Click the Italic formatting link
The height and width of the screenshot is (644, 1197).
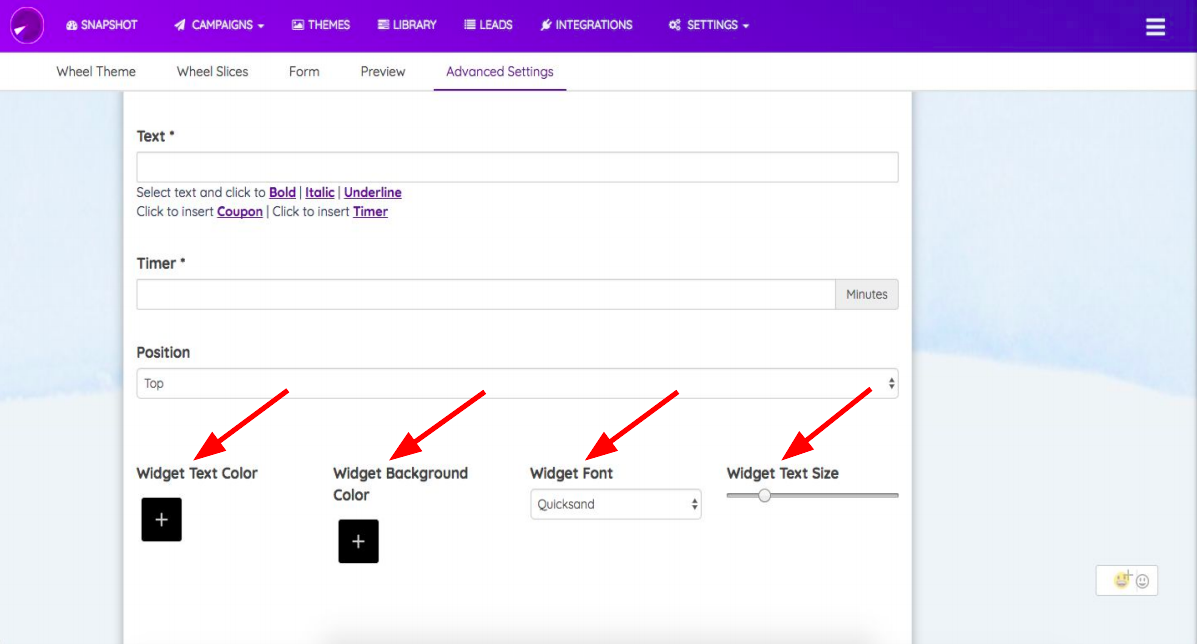click(x=320, y=192)
